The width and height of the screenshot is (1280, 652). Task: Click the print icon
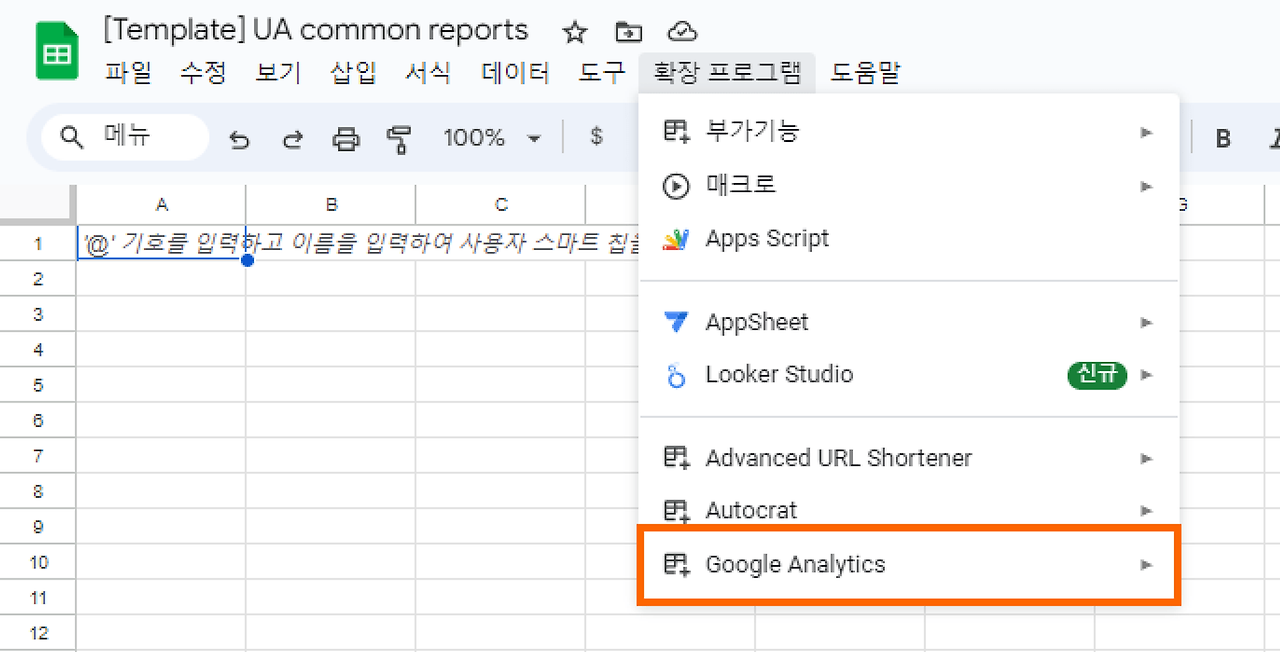(x=346, y=138)
